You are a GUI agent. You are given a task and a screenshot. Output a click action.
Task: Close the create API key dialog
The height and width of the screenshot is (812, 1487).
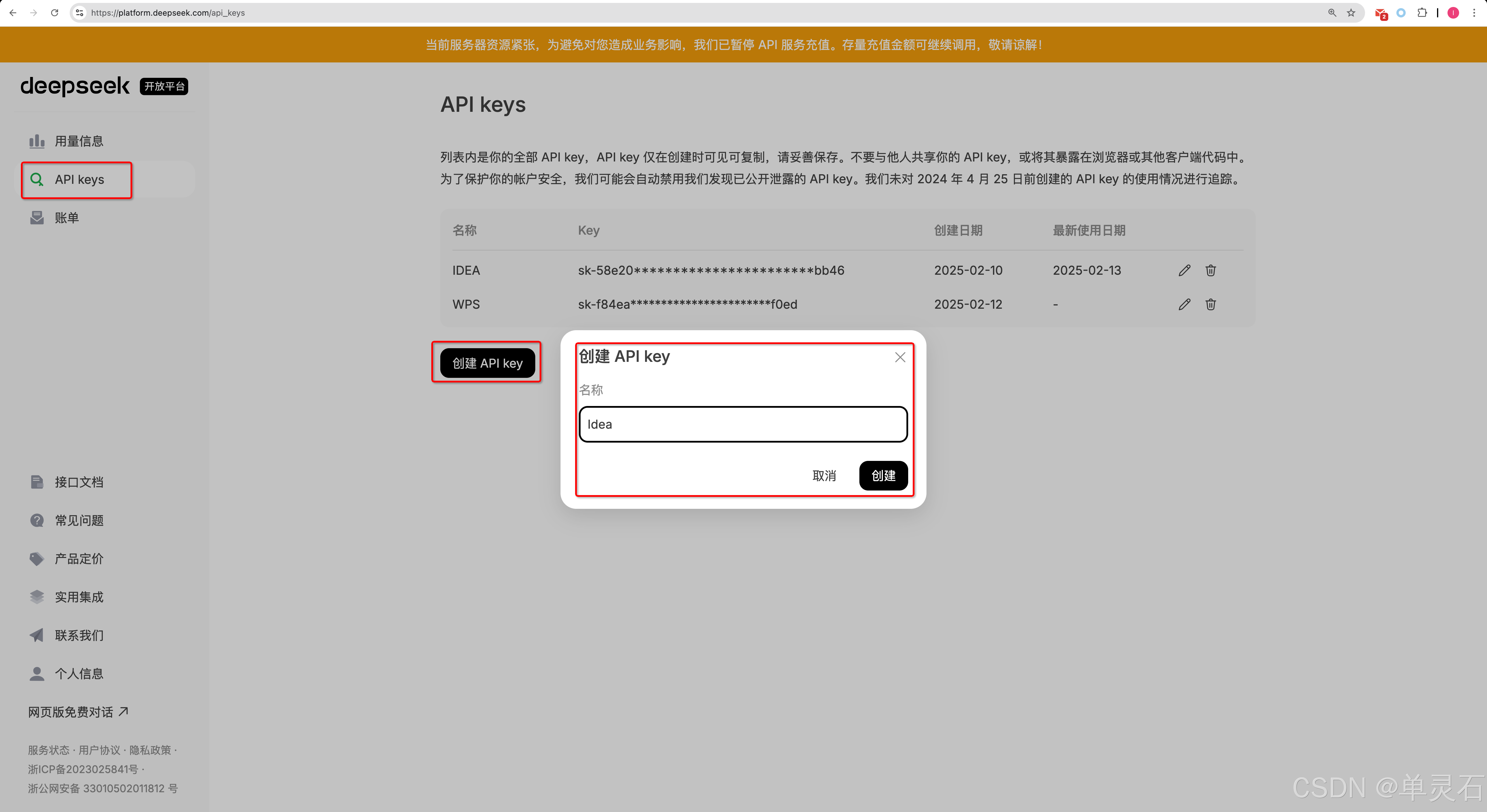899,357
